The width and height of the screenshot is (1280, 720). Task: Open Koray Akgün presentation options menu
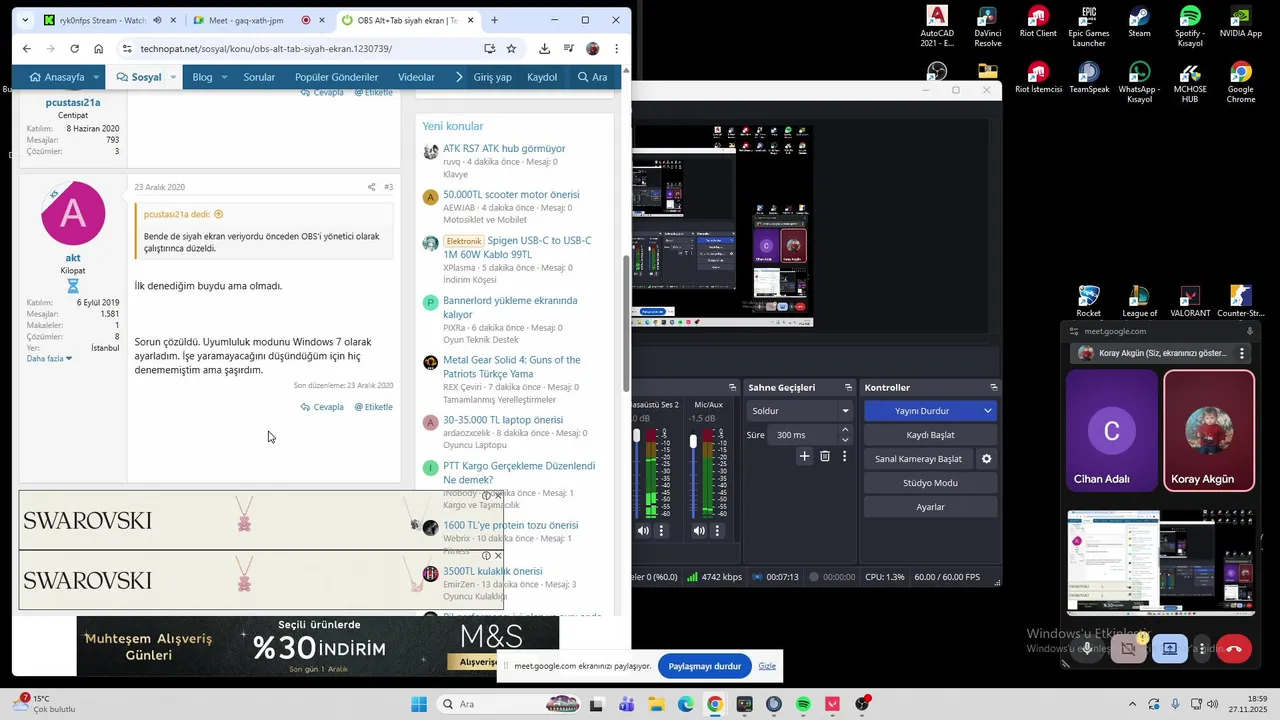(1242, 353)
